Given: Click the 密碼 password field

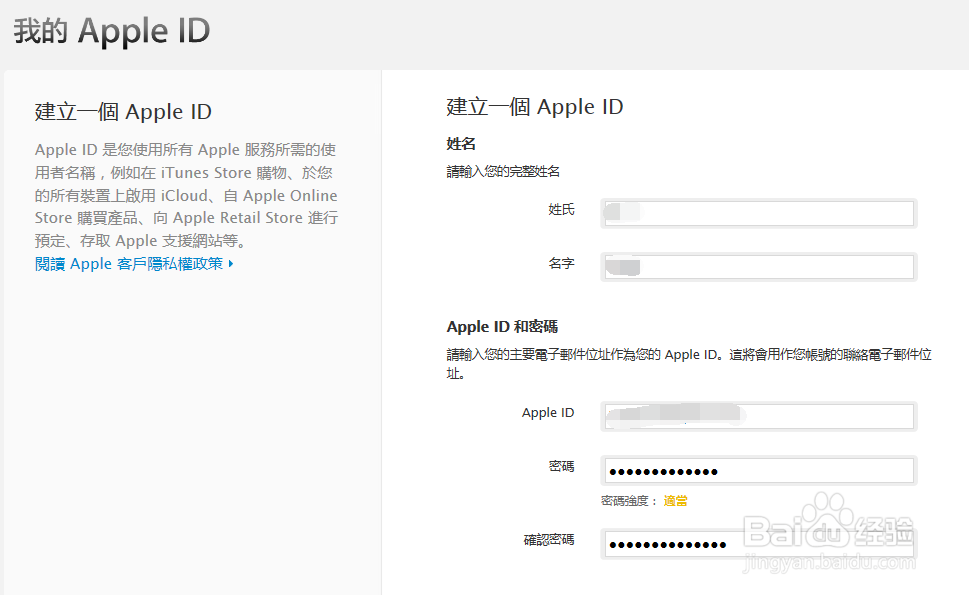Looking at the screenshot, I should coord(759,470).
